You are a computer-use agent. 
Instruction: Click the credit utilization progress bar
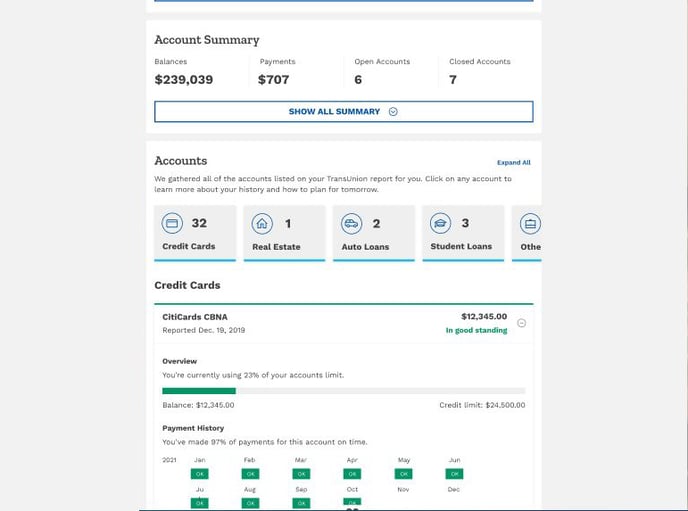click(x=344, y=391)
